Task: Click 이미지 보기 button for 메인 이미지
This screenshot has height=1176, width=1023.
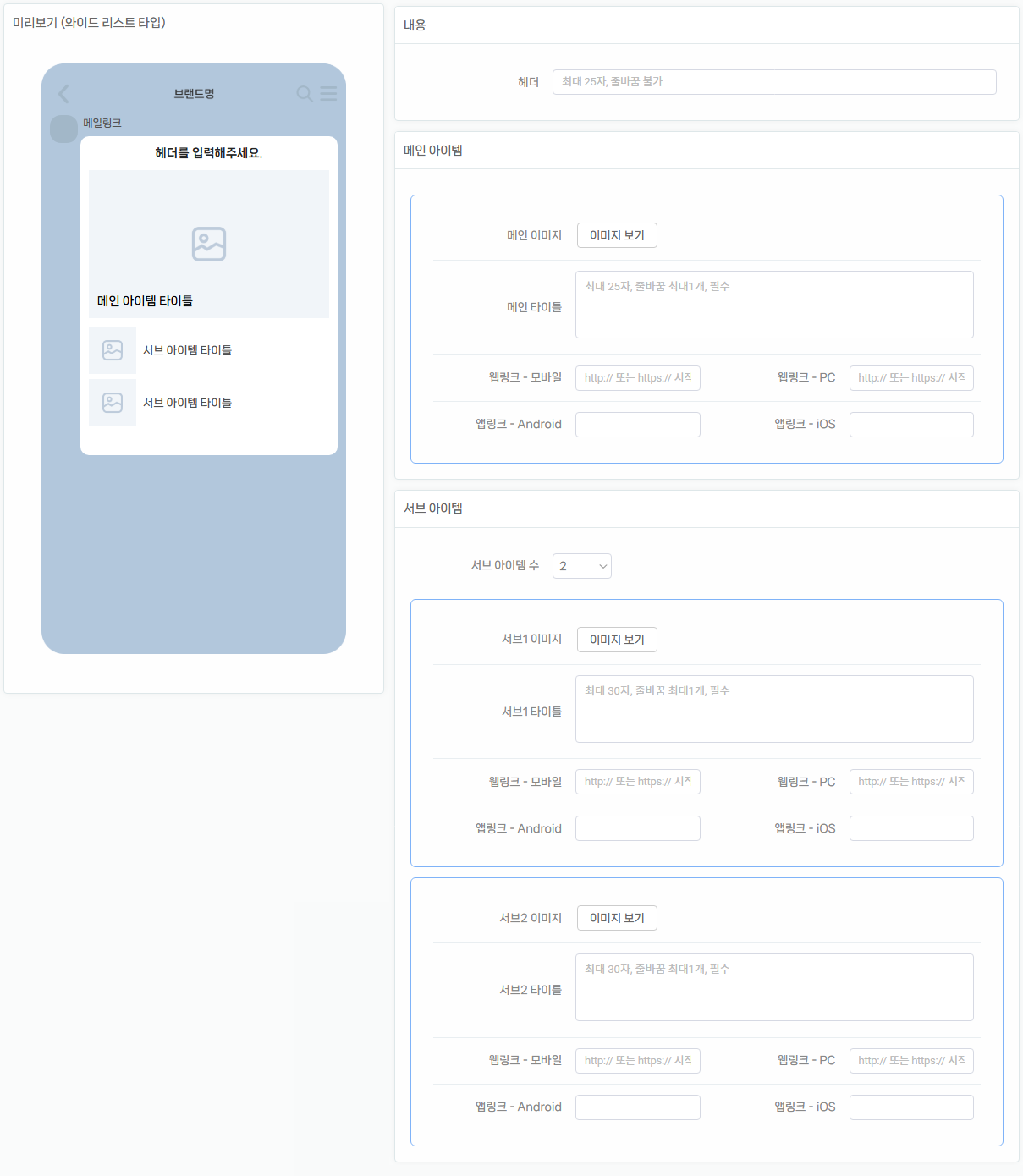Action: tap(617, 235)
